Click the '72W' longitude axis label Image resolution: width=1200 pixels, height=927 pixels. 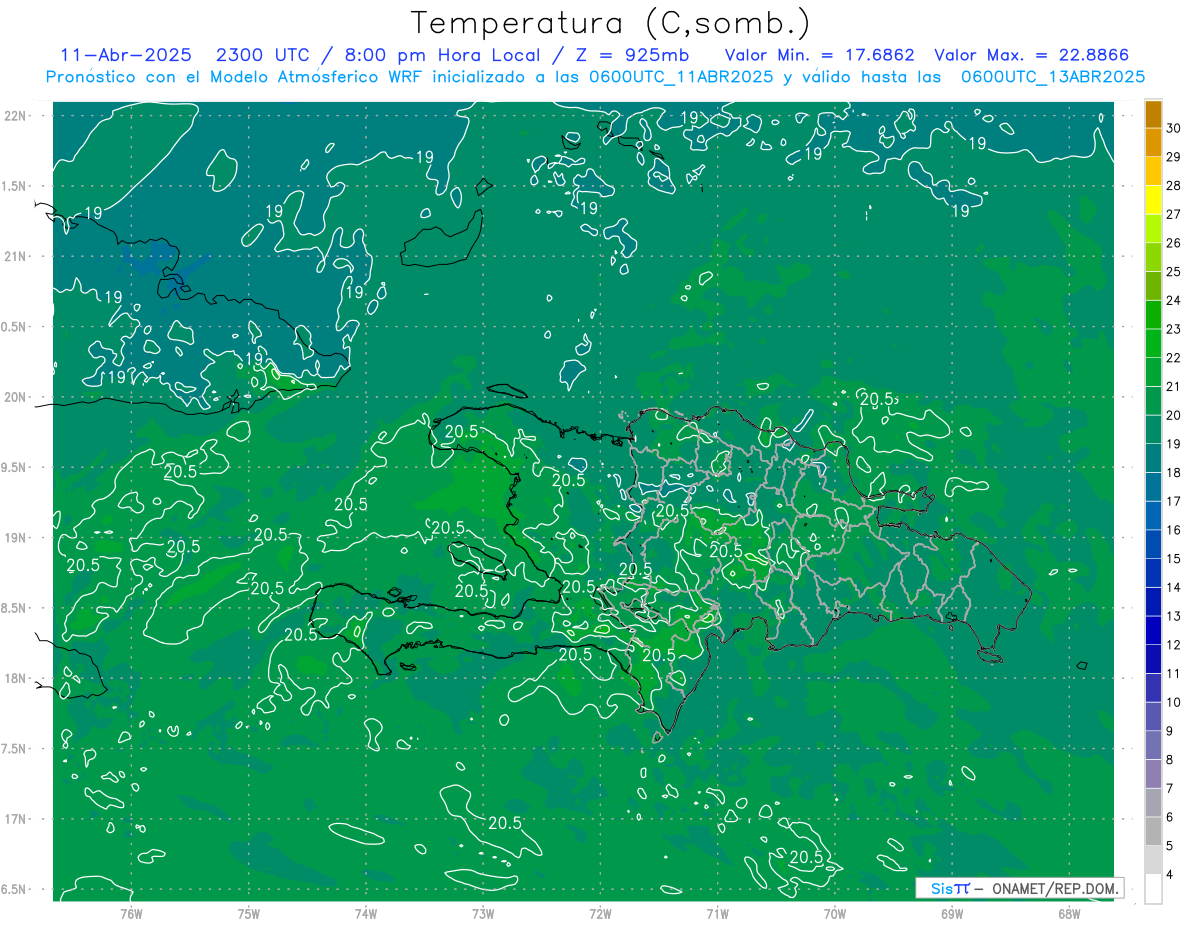601,914
